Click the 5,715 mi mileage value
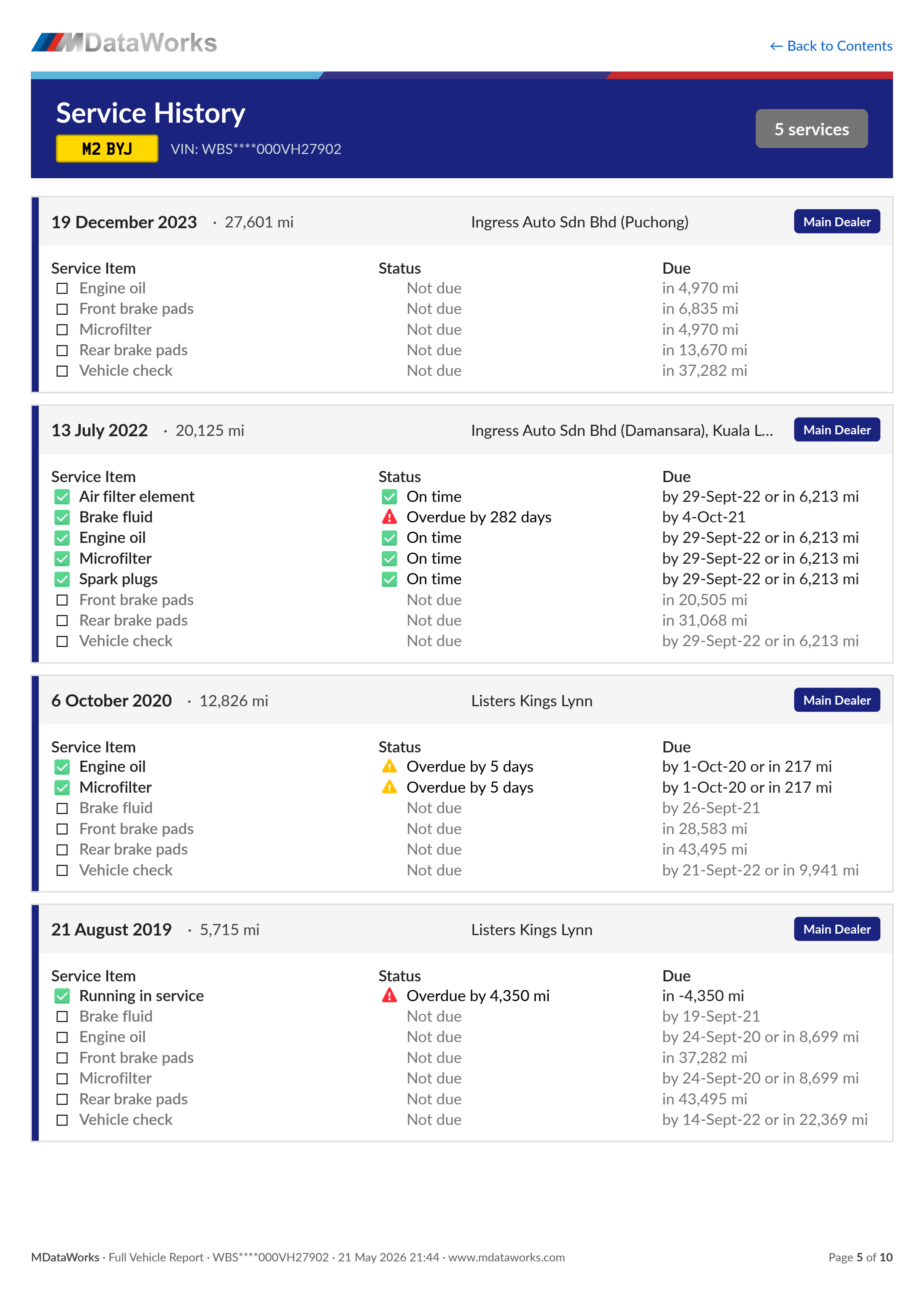Image resolution: width=924 pixels, height=1308 pixels. 230,930
